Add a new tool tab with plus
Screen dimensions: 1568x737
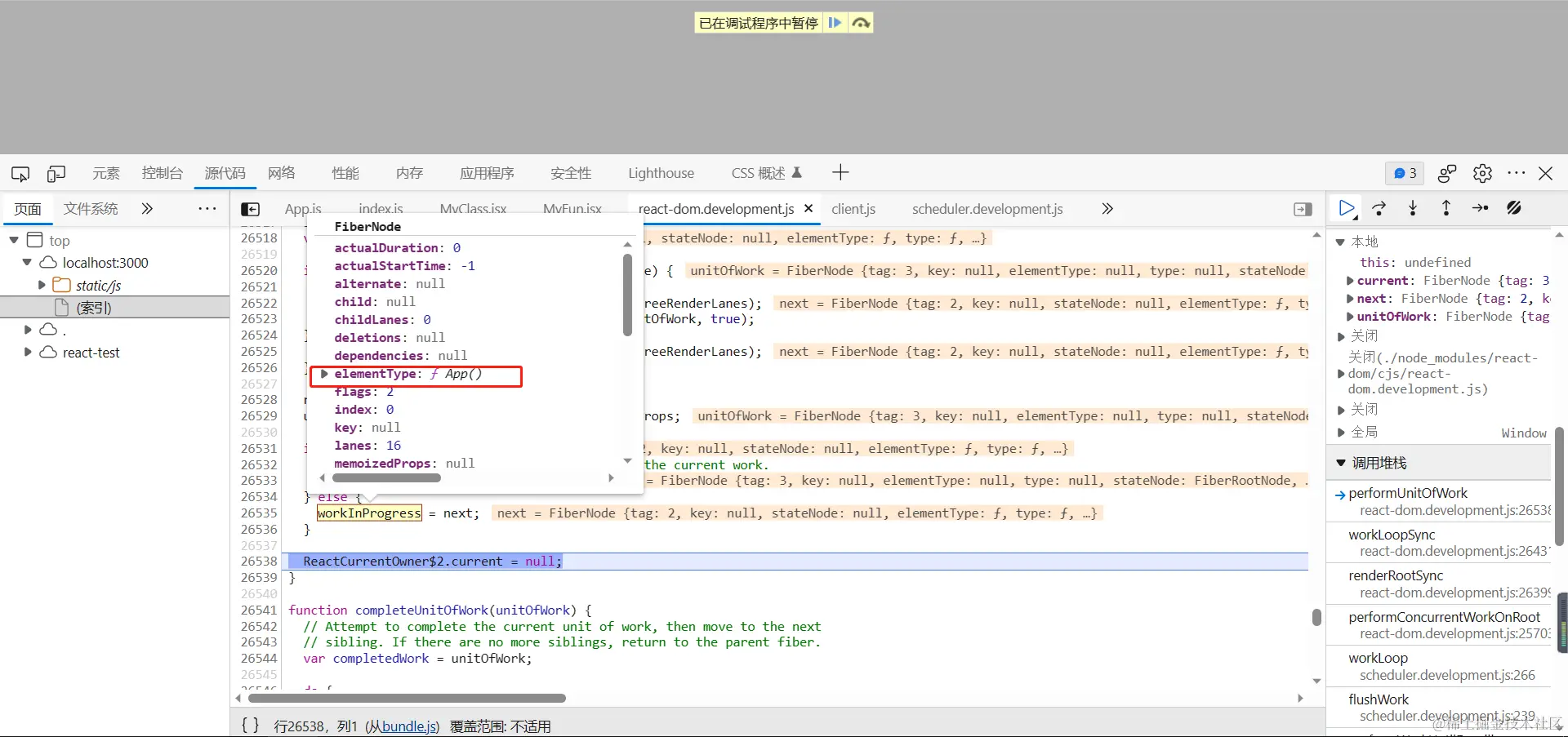point(840,172)
